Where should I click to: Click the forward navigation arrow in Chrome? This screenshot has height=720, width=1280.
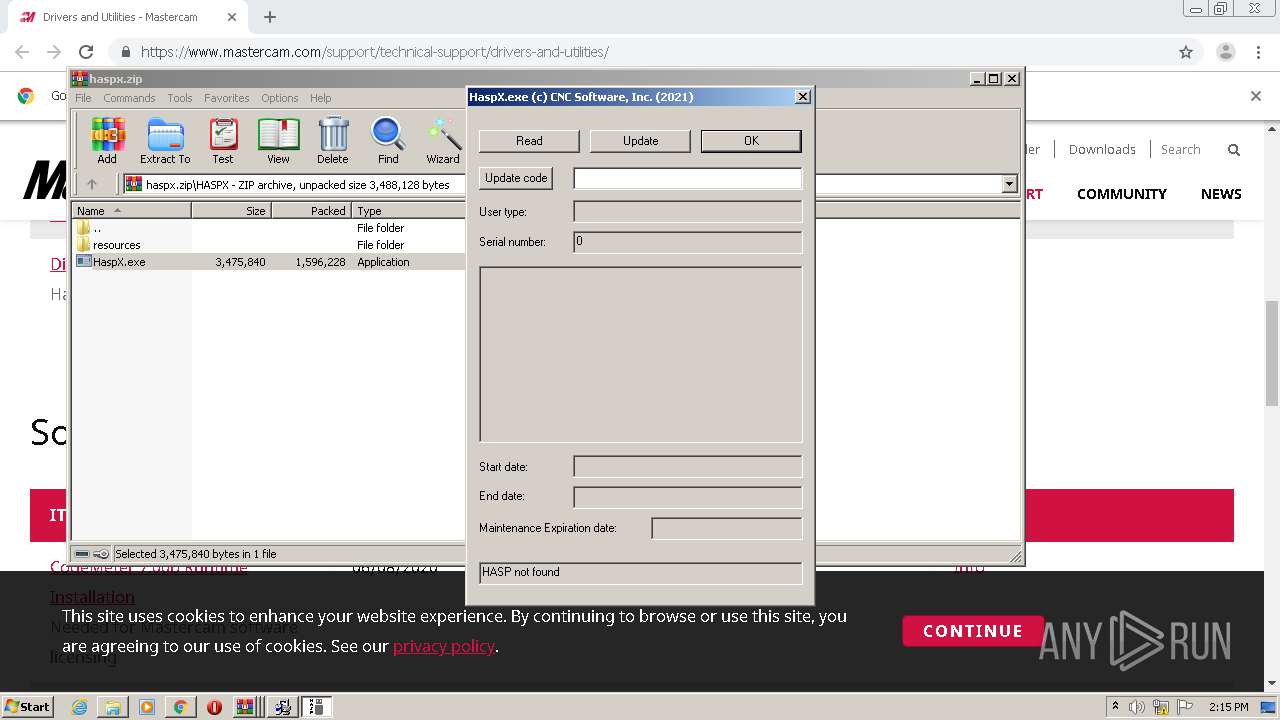click(54, 52)
